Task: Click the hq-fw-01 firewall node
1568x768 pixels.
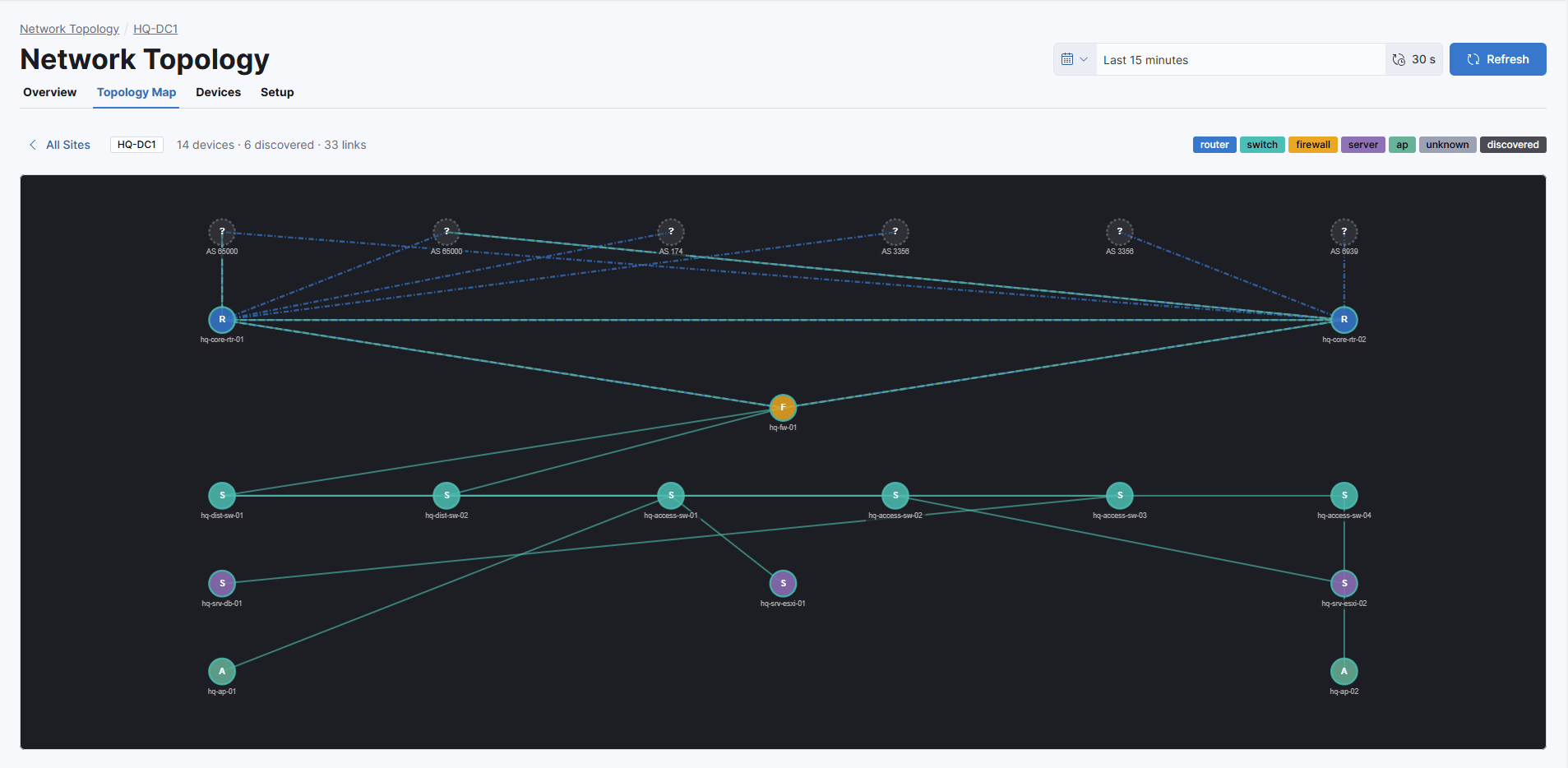Action: [x=783, y=408]
